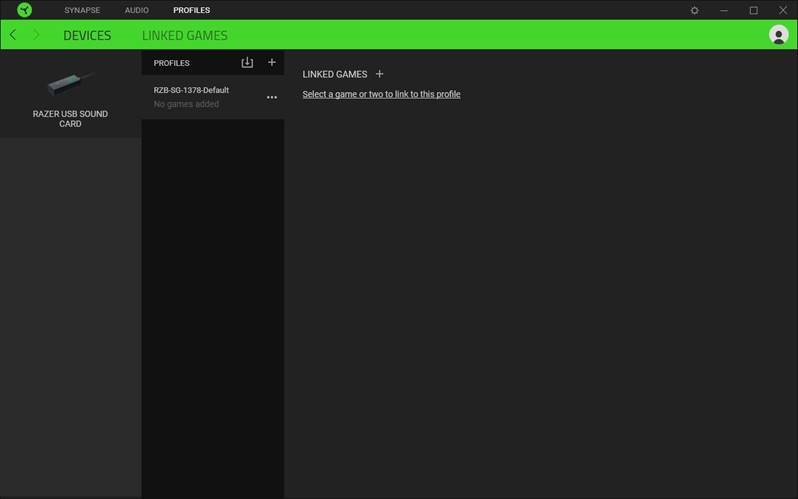Maximize the Synapse window
This screenshot has width=798, height=499.
coord(753,10)
